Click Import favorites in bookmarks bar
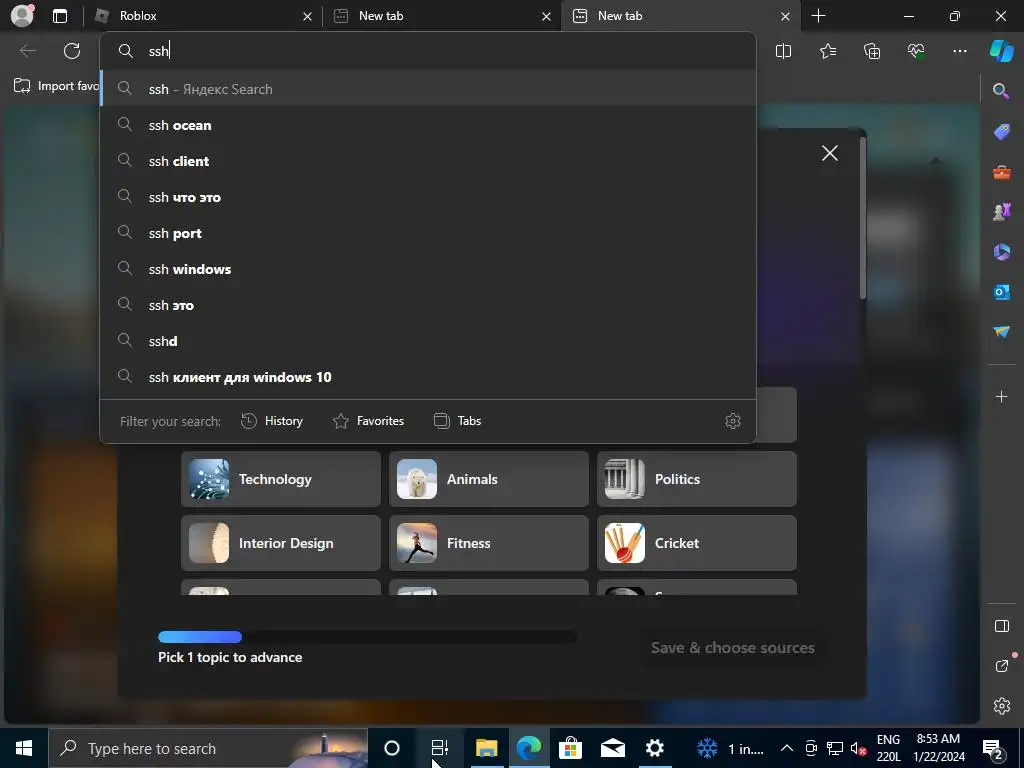Image resolution: width=1024 pixels, height=768 pixels. (56, 86)
